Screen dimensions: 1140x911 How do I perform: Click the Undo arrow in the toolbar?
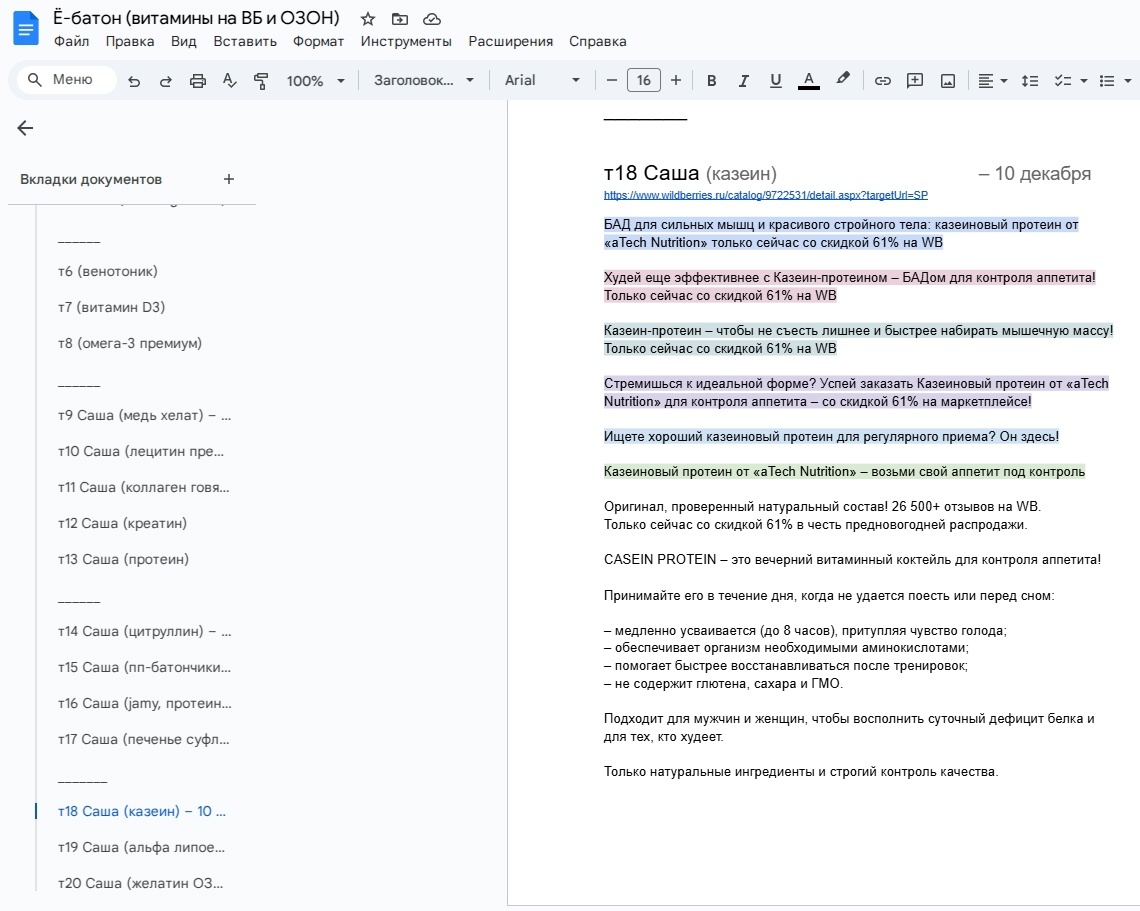click(x=134, y=81)
